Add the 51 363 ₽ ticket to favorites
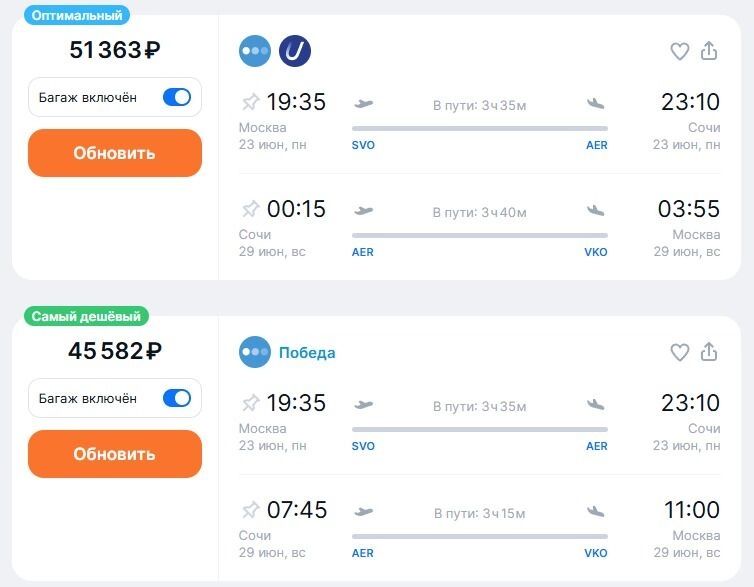The height and width of the screenshot is (587, 754). [679, 51]
